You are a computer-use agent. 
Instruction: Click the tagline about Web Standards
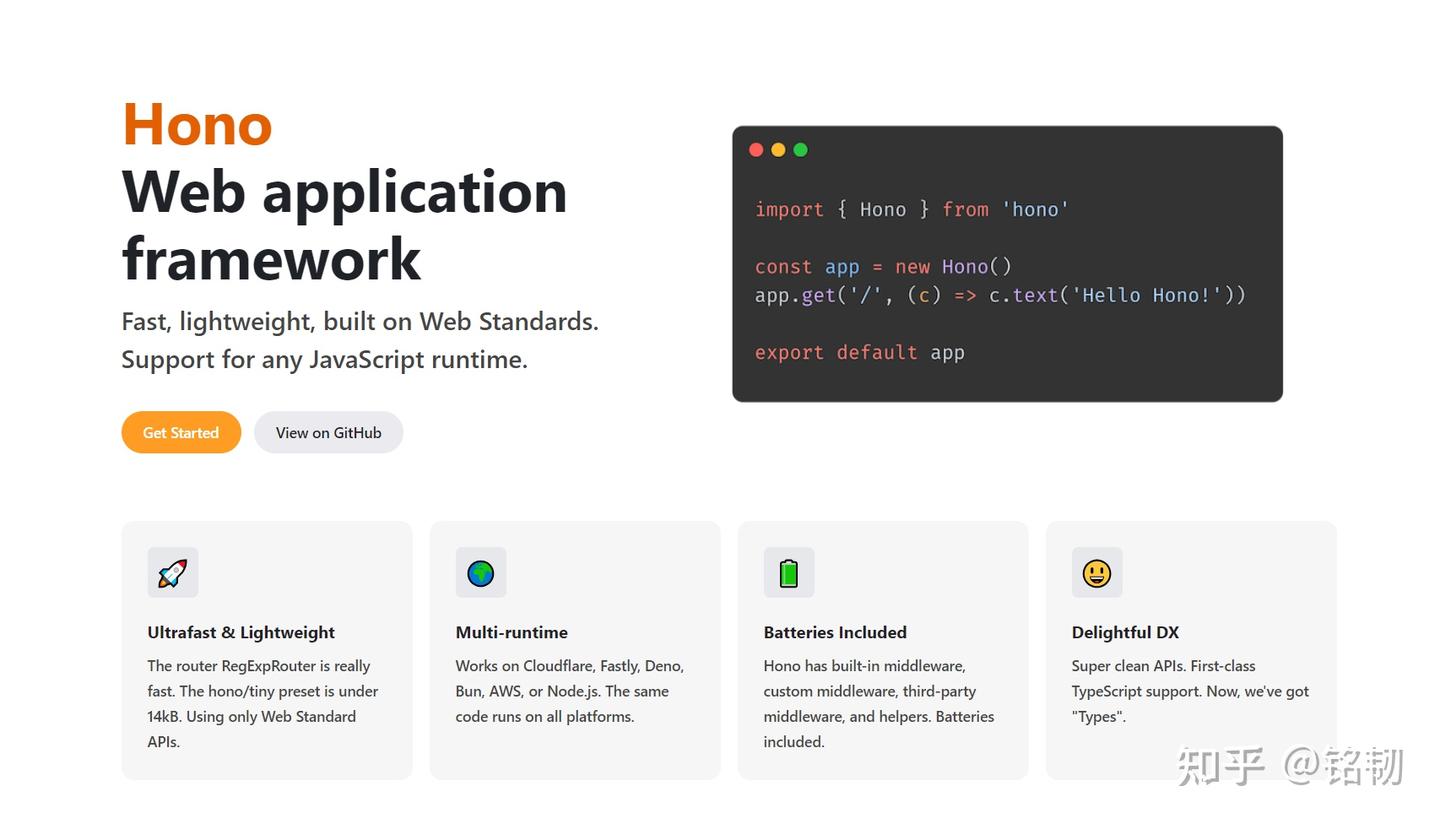click(360, 340)
